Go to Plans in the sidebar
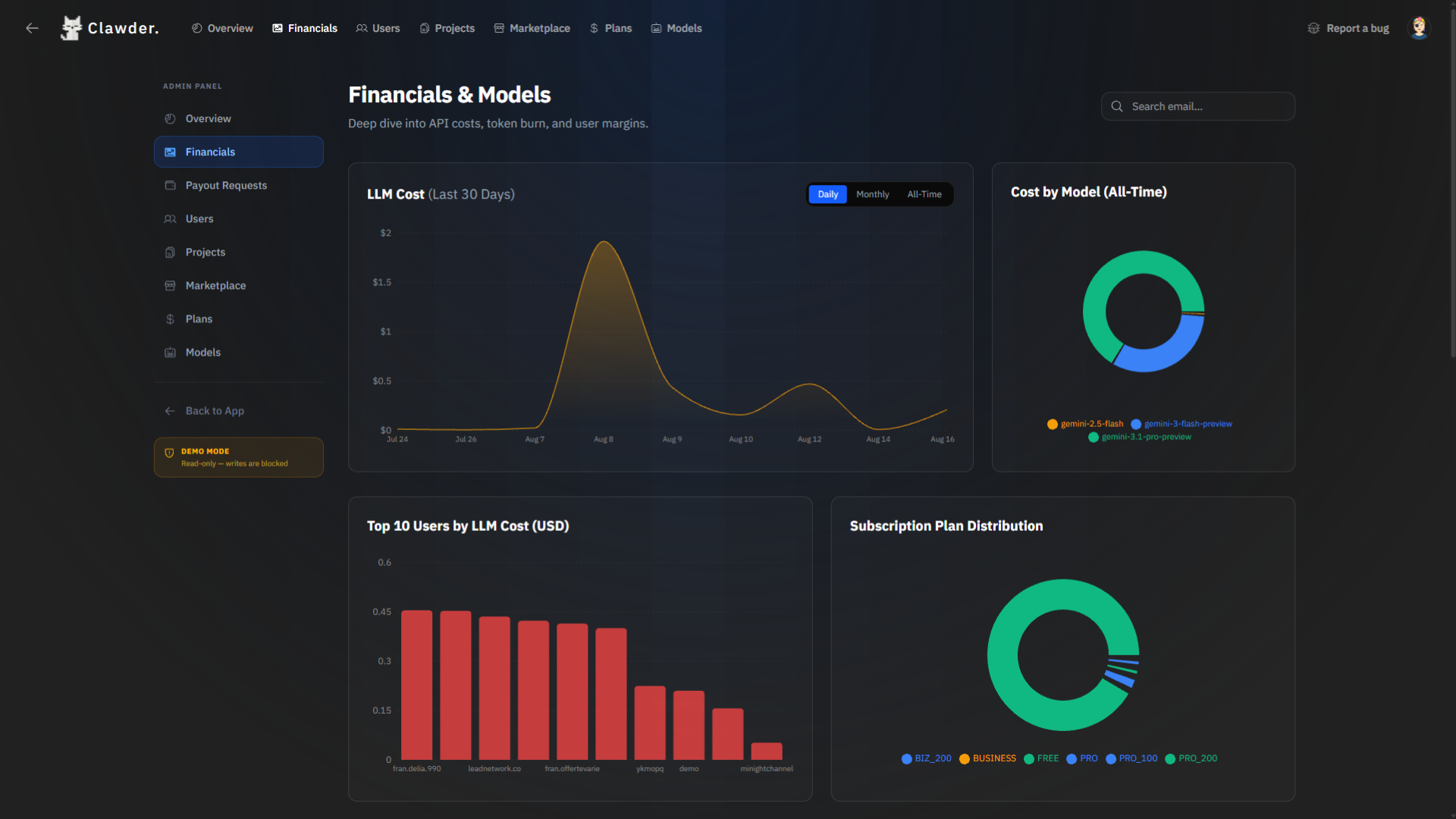Viewport: 1456px width, 819px height. [x=239, y=318]
